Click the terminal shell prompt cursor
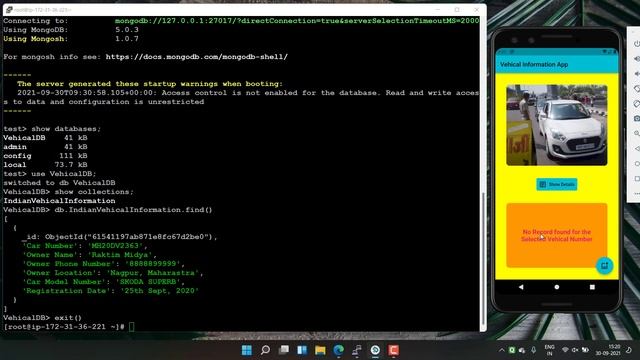The width and height of the screenshot is (640, 360). click(x=131, y=327)
